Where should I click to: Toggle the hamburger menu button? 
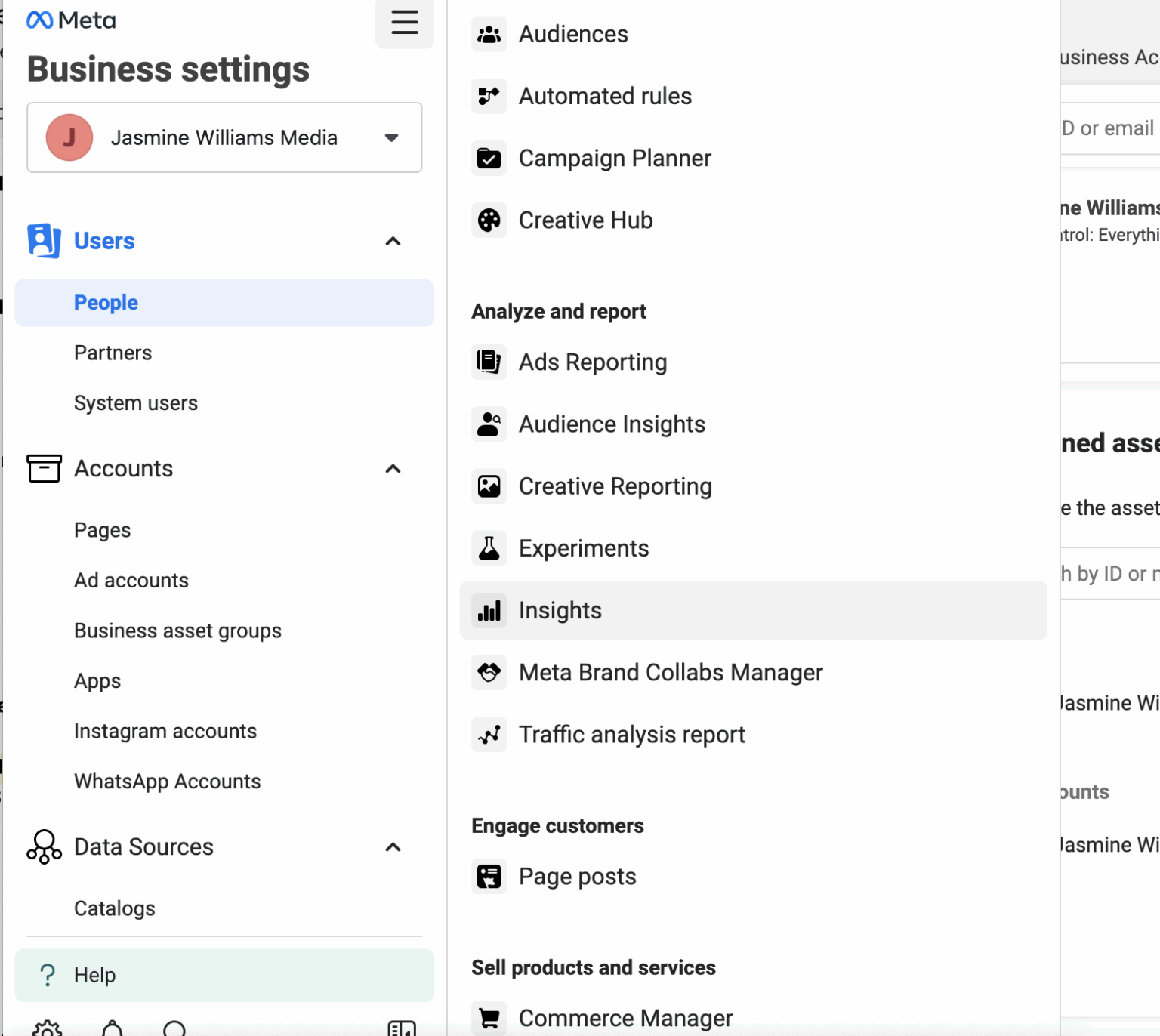point(405,22)
